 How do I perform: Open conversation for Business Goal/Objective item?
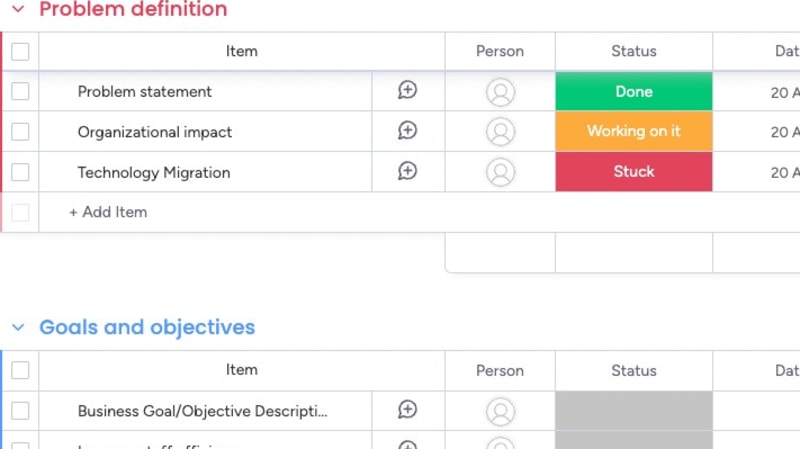coord(407,410)
